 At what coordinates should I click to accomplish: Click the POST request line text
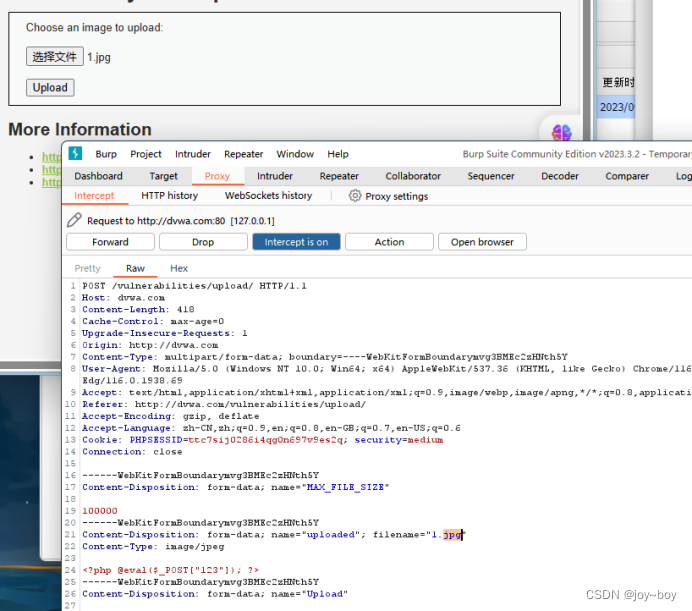tap(194, 286)
